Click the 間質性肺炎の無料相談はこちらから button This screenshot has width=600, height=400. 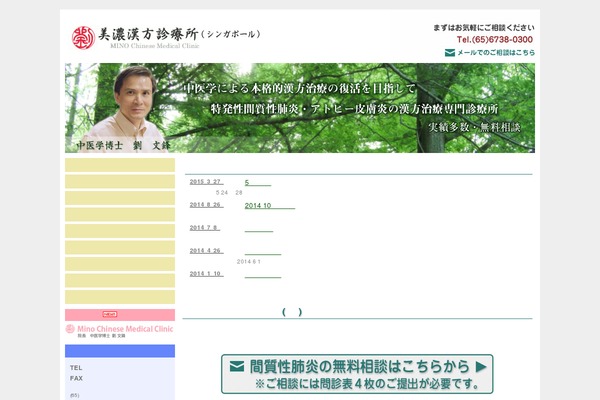[357, 374]
